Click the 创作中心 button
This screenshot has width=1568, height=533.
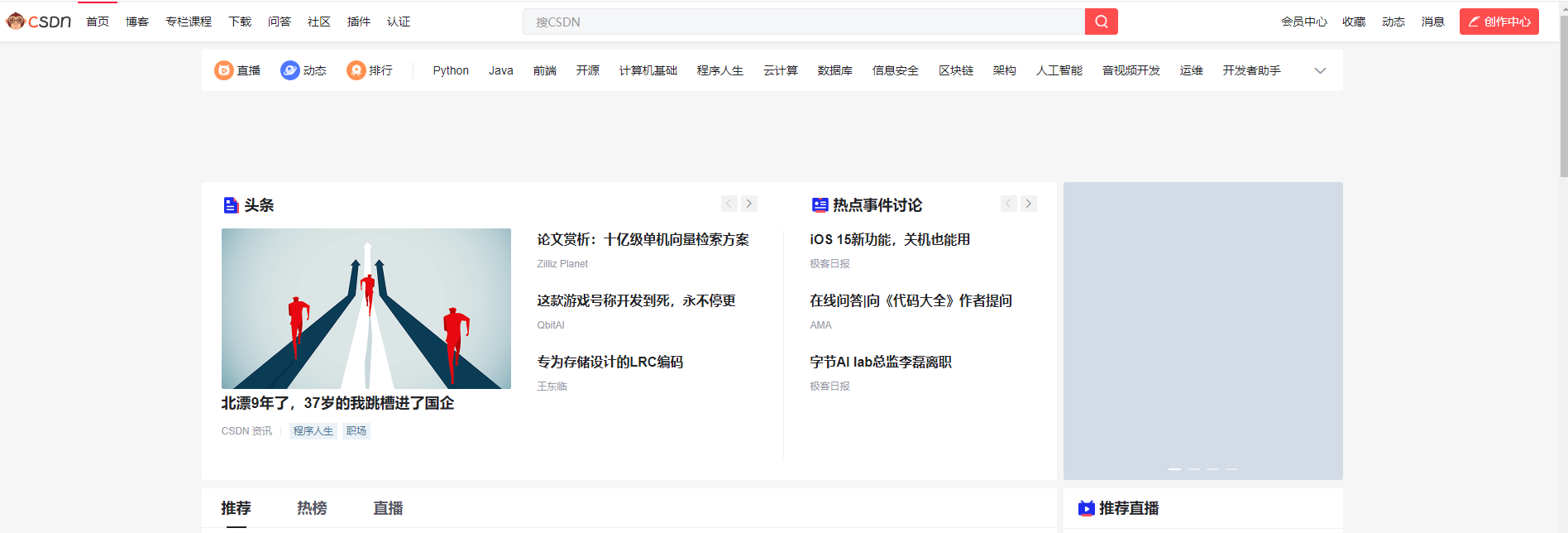pyautogui.click(x=1499, y=22)
